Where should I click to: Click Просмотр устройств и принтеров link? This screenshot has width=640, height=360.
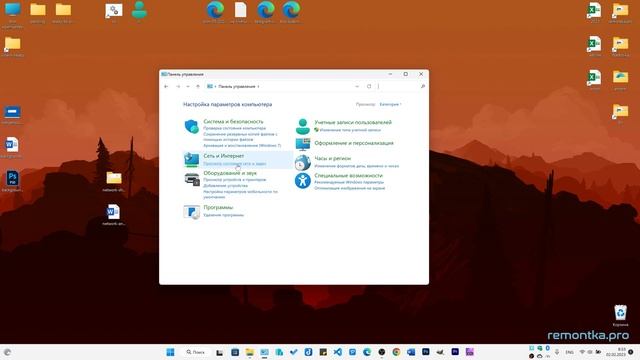point(235,180)
